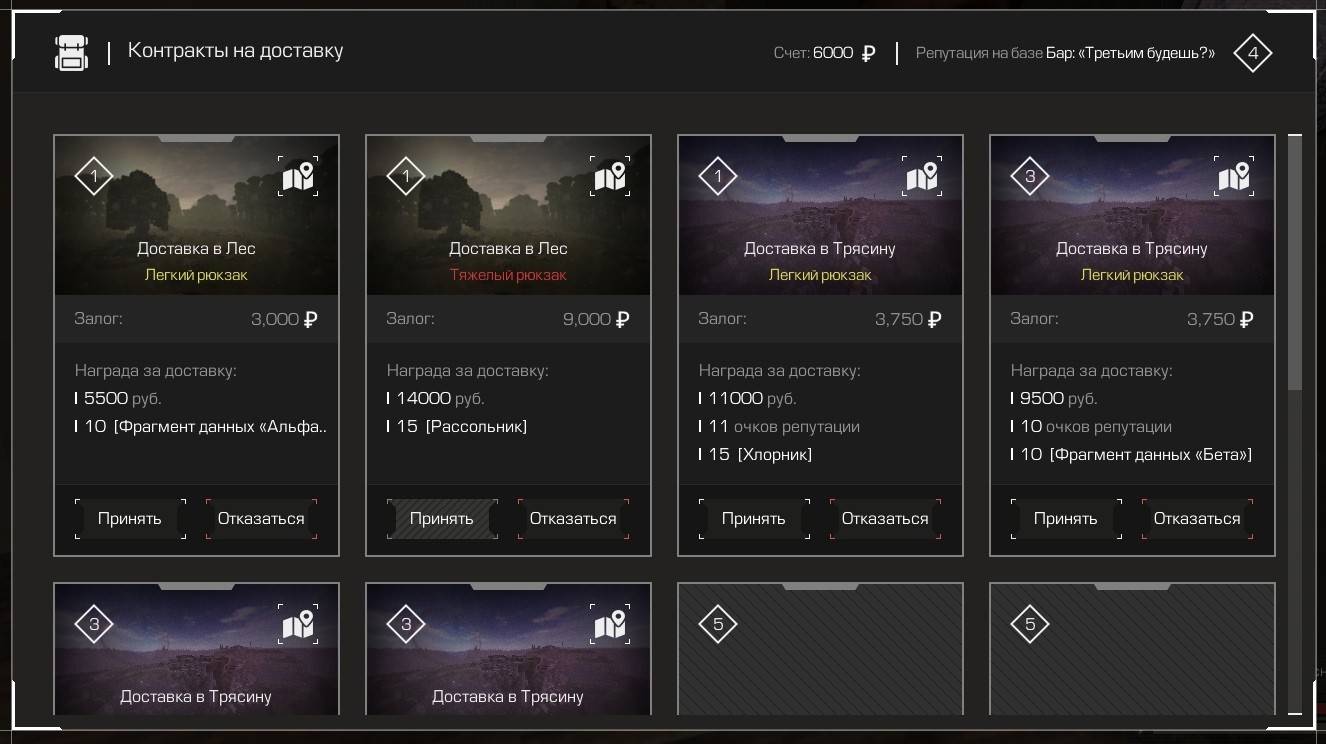
Task: Click the backpack icon beside "Контракты на доставку"
Action: point(72,52)
